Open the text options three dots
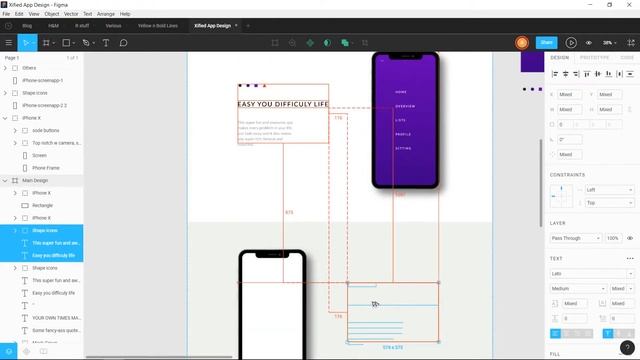 [630, 258]
